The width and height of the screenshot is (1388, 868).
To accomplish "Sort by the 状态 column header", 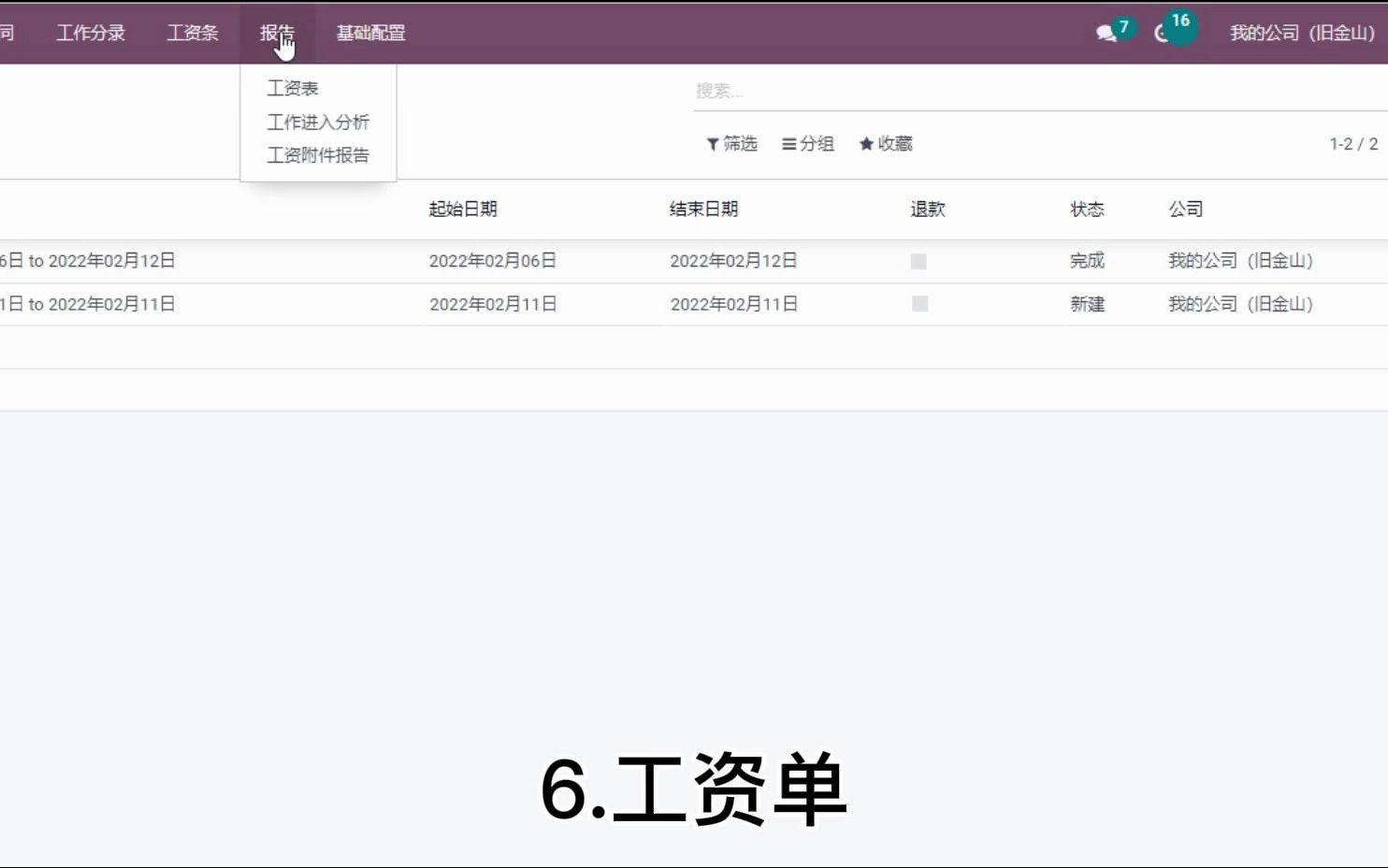I will (x=1088, y=209).
